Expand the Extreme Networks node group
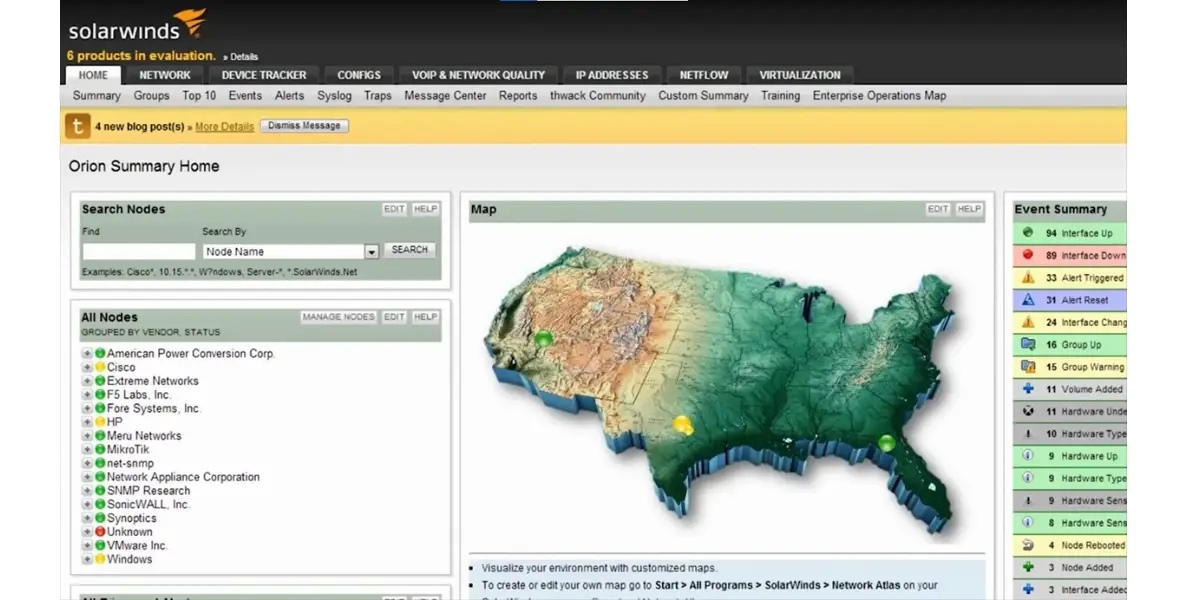Screen dimensions: 1200x600 point(87,381)
